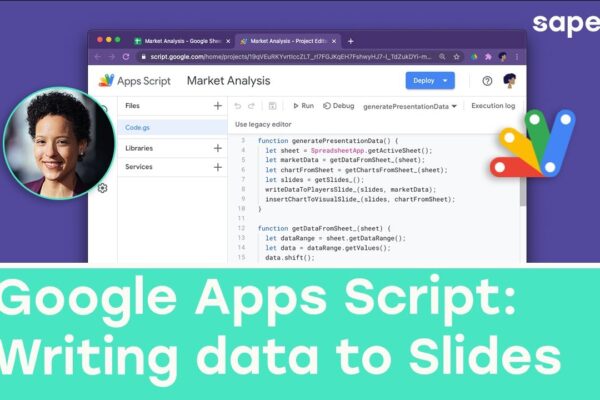The image size is (600, 400).
Task: Click the Debug button
Action: (339, 106)
